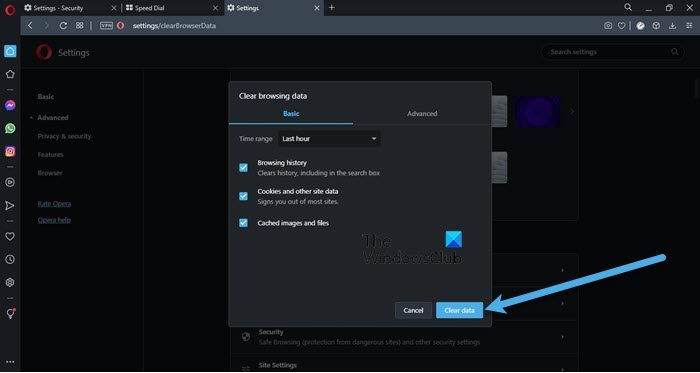The width and height of the screenshot is (700, 373).
Task: Click the Cancel button
Action: point(413,311)
